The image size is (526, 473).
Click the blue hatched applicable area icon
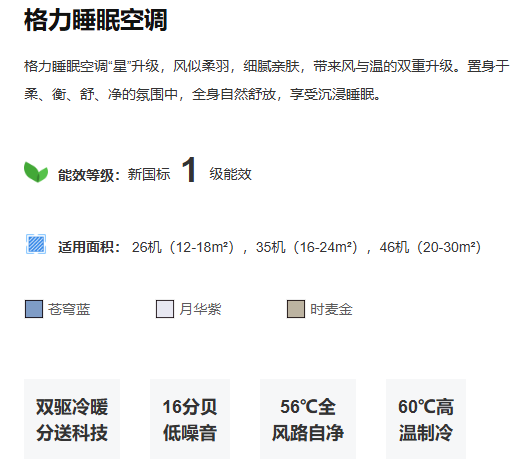(x=36, y=244)
